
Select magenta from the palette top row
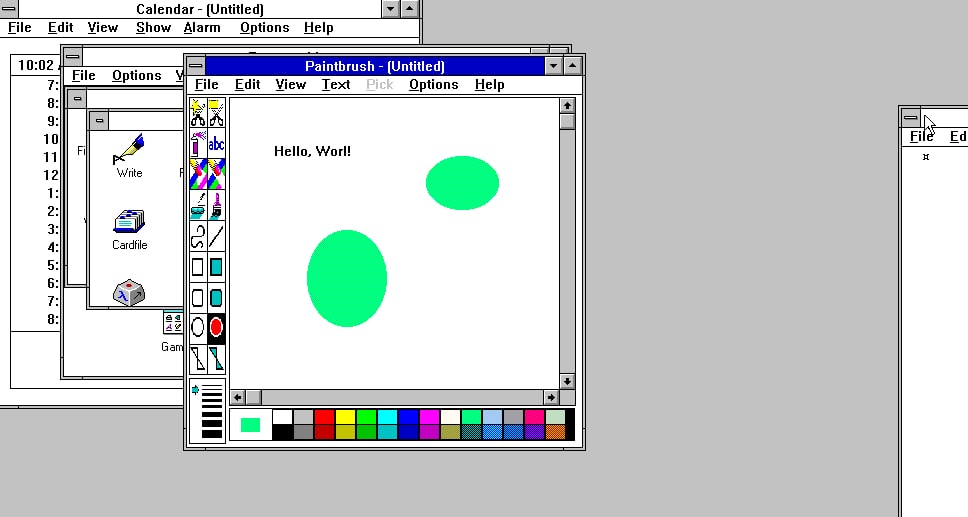[x=429, y=417]
